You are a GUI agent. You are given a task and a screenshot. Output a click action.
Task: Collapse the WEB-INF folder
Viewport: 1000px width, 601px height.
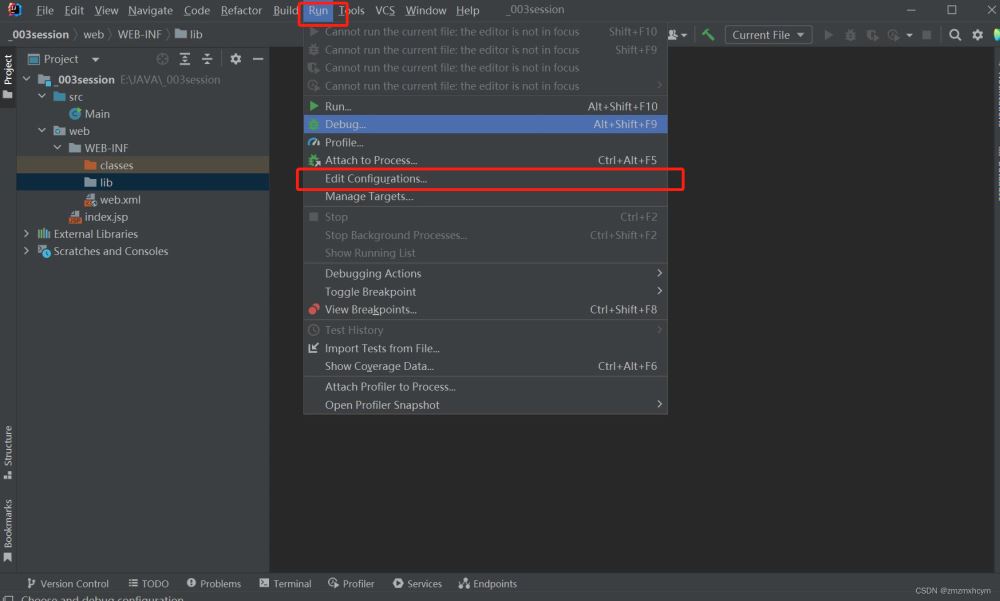coord(57,148)
